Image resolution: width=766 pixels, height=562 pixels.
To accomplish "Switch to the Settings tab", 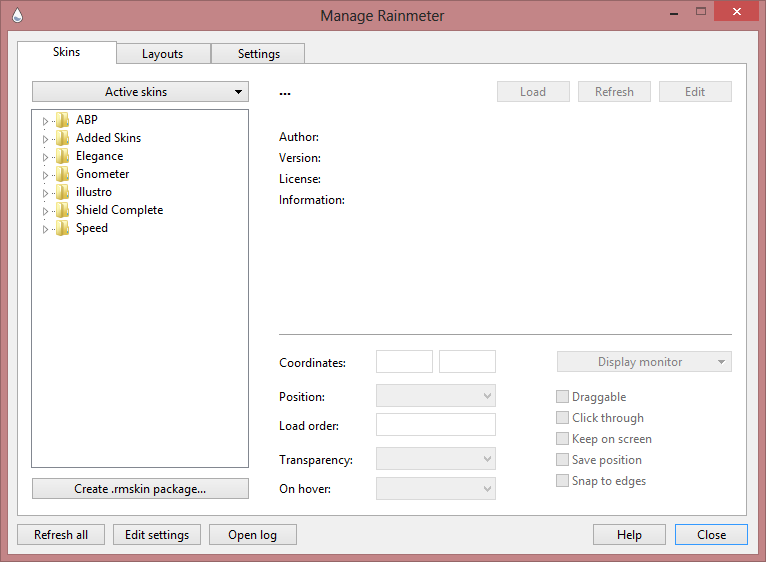I will pos(258,54).
